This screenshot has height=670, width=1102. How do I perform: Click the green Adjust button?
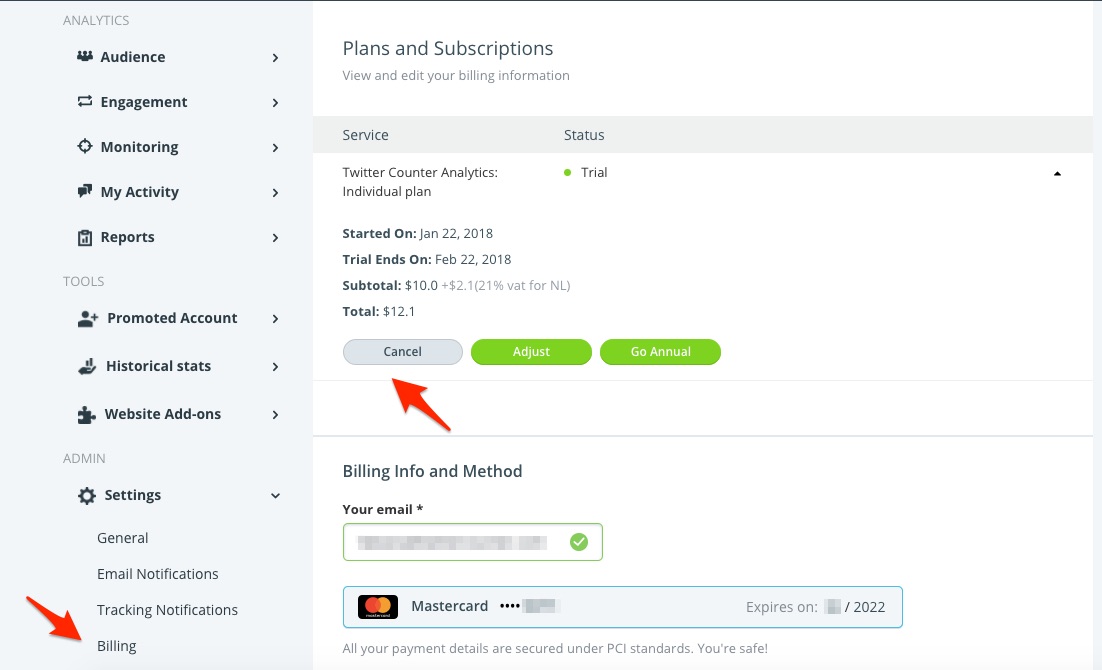point(531,352)
